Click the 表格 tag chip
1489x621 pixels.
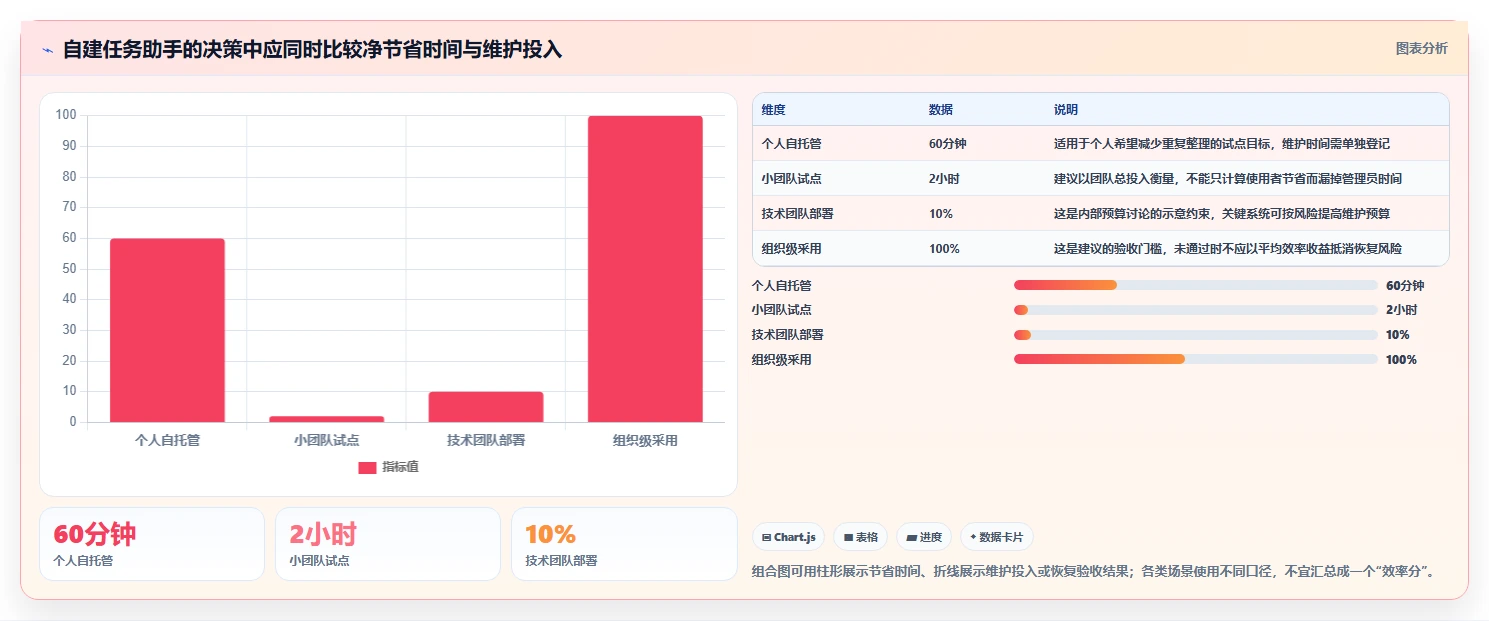[860, 537]
